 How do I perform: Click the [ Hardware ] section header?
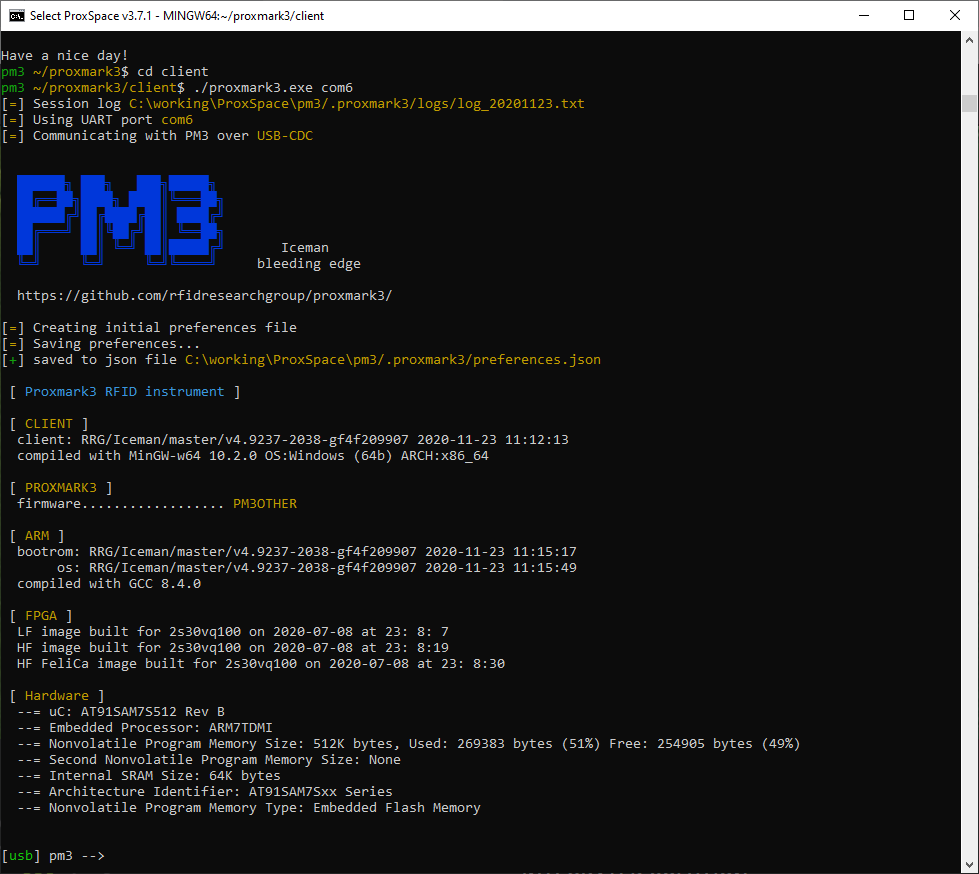point(56,696)
